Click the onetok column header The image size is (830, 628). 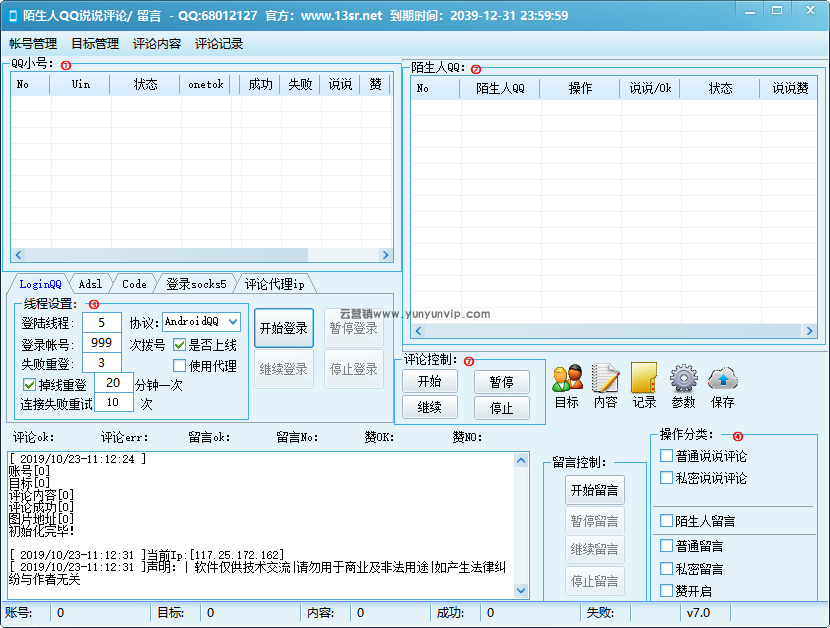[x=206, y=84]
